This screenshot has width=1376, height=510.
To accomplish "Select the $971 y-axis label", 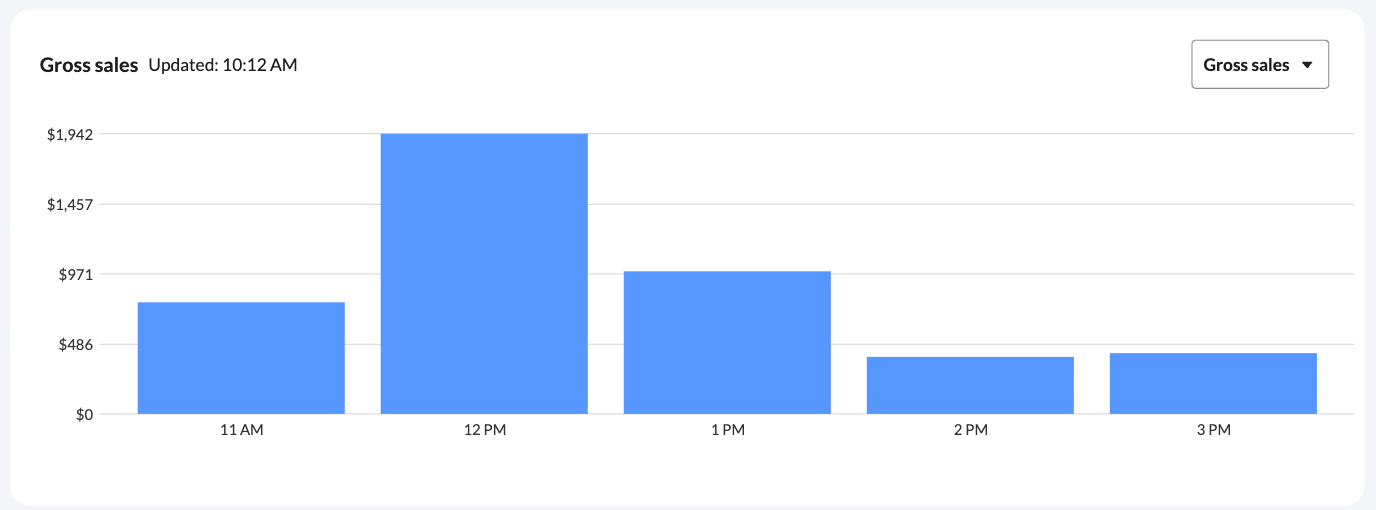I will point(74,275).
